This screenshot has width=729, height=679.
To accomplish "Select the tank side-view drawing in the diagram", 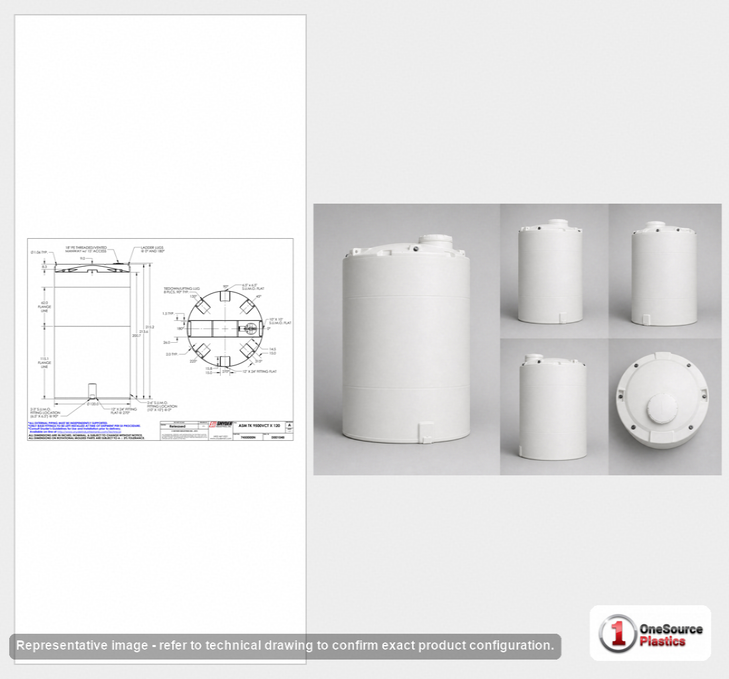I will pos(92,330).
